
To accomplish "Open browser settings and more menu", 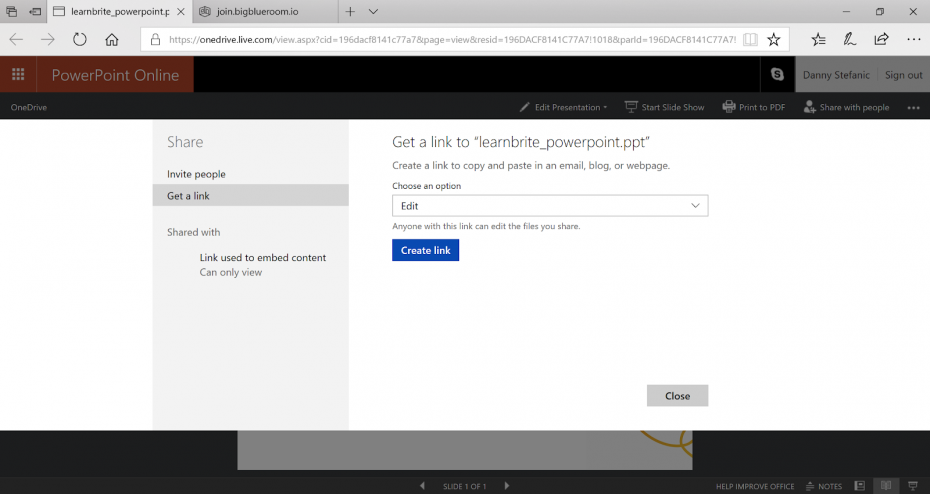I will coord(913,40).
